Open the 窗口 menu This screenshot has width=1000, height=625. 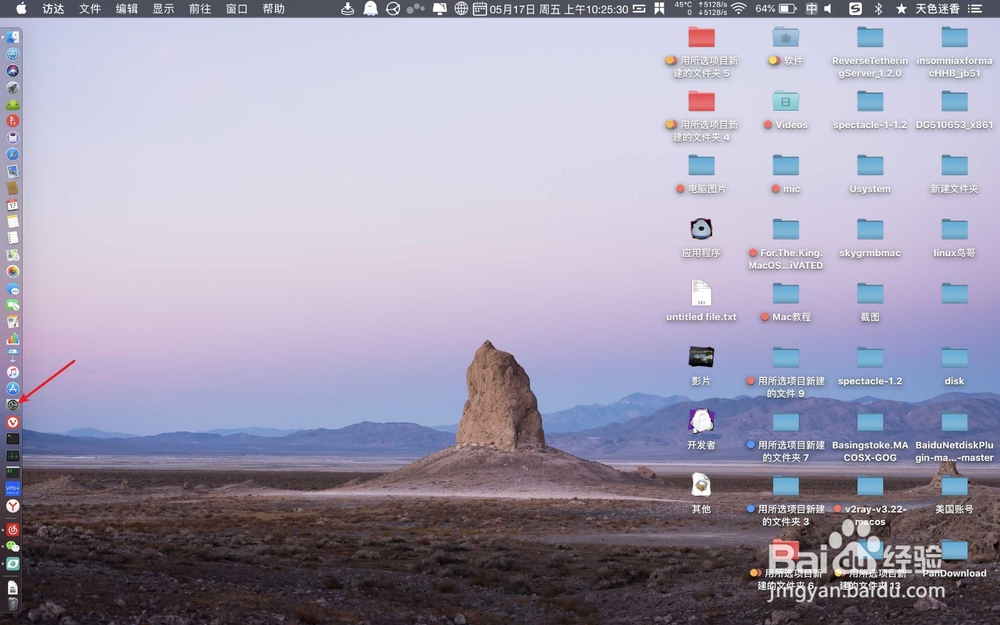tap(237, 8)
